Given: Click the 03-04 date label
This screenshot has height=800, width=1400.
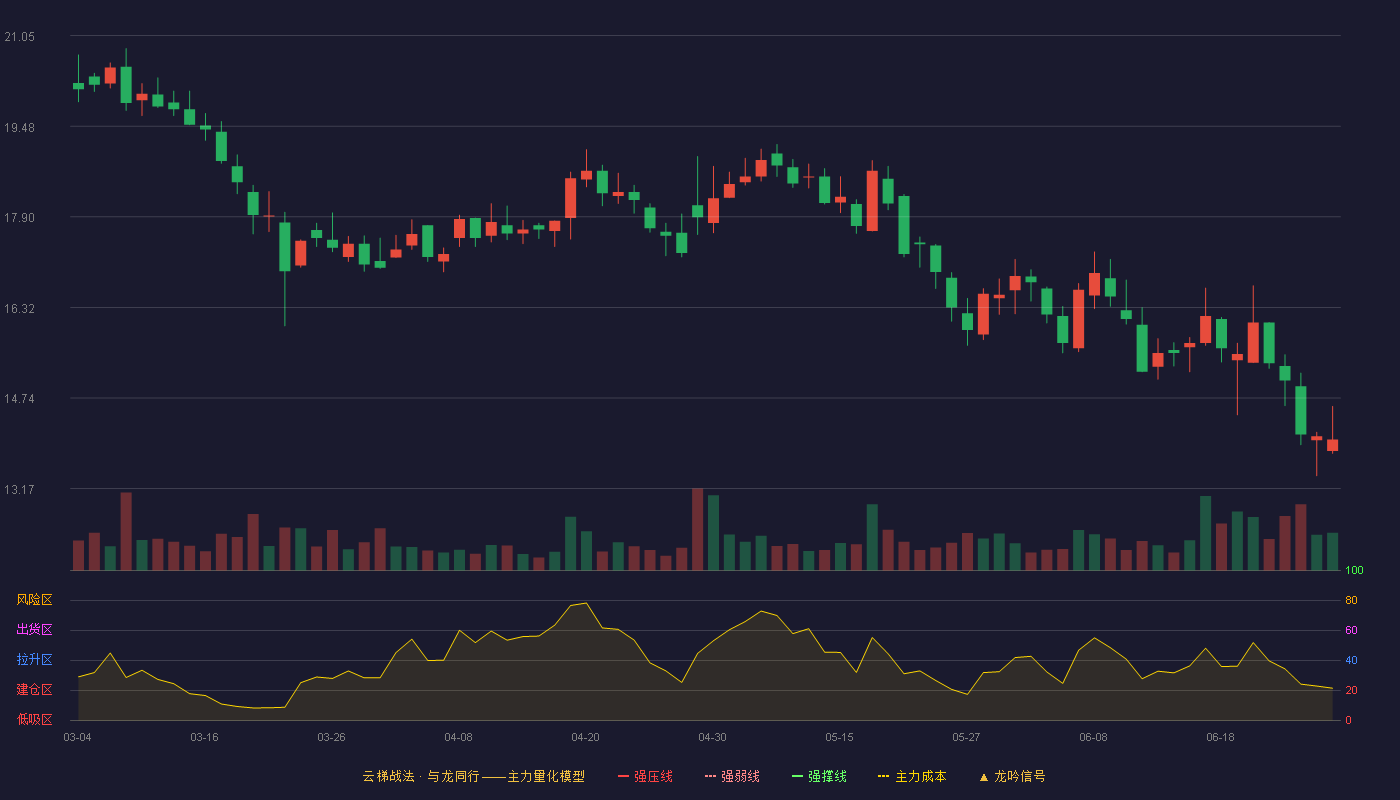Looking at the screenshot, I should (77, 737).
